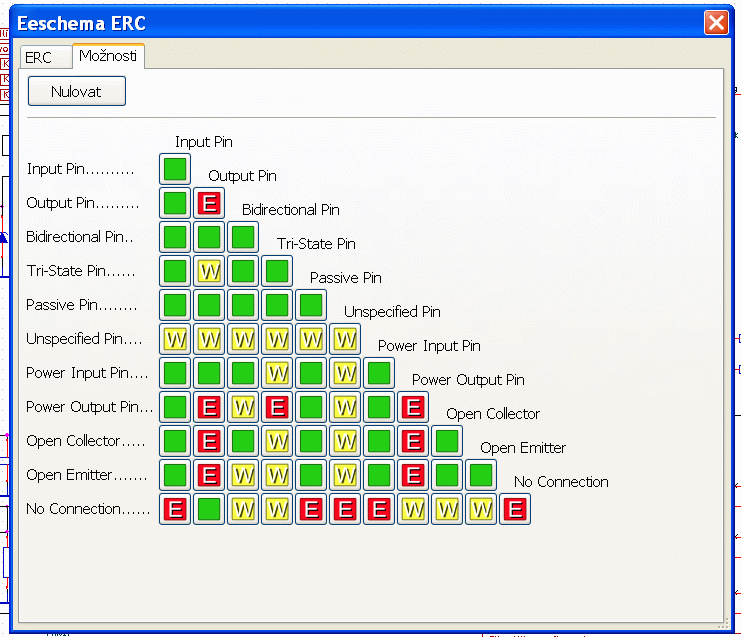Toggle Passive Pin row, Input Pin column cell
741x637 pixels.
[x=175, y=305]
